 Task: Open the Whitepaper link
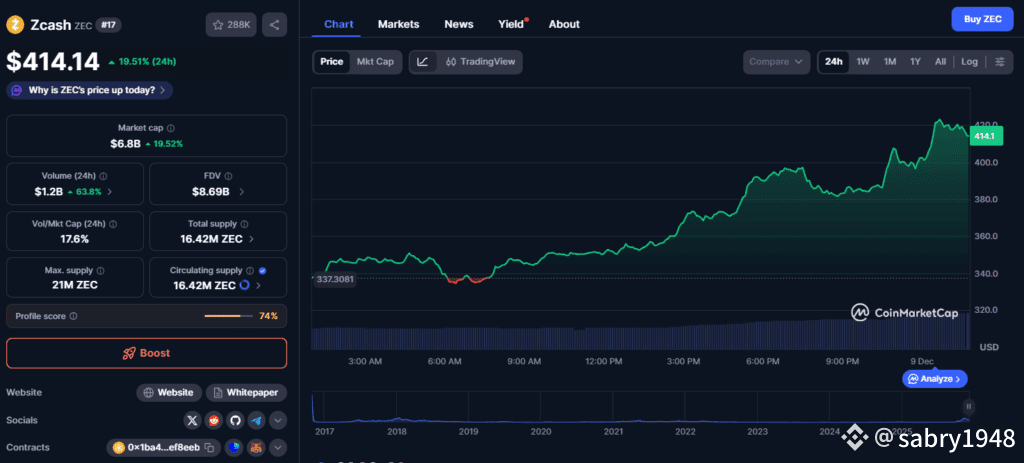pos(247,393)
